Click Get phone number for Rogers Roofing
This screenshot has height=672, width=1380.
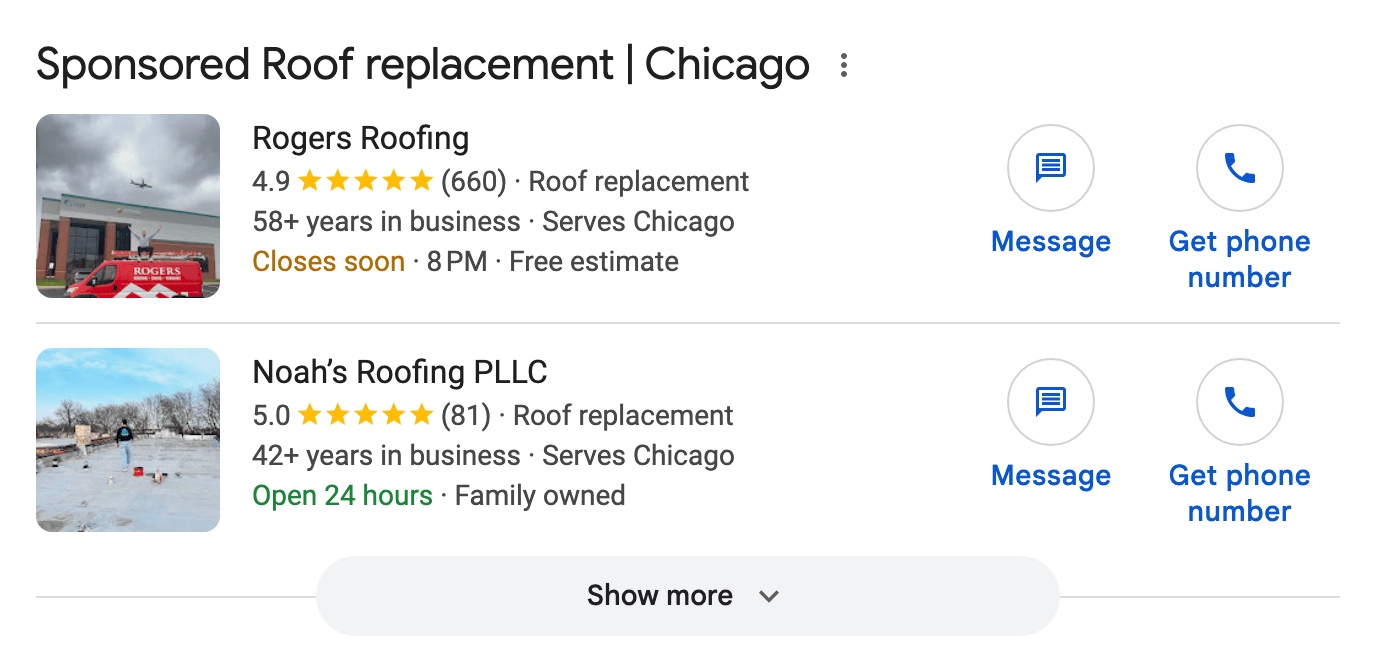click(x=1239, y=259)
